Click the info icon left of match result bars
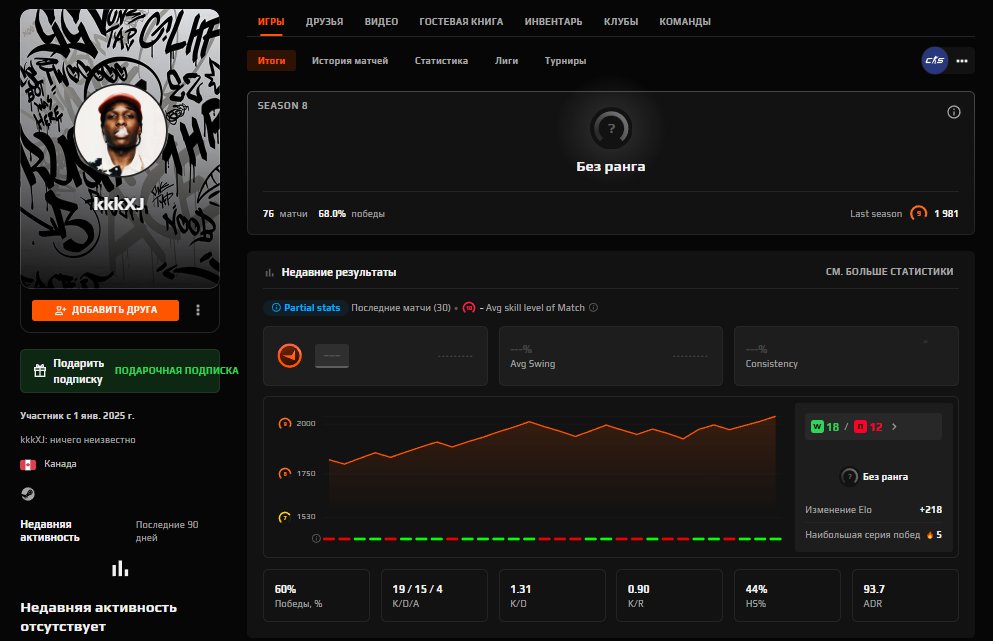This screenshot has width=993, height=641. [316, 538]
